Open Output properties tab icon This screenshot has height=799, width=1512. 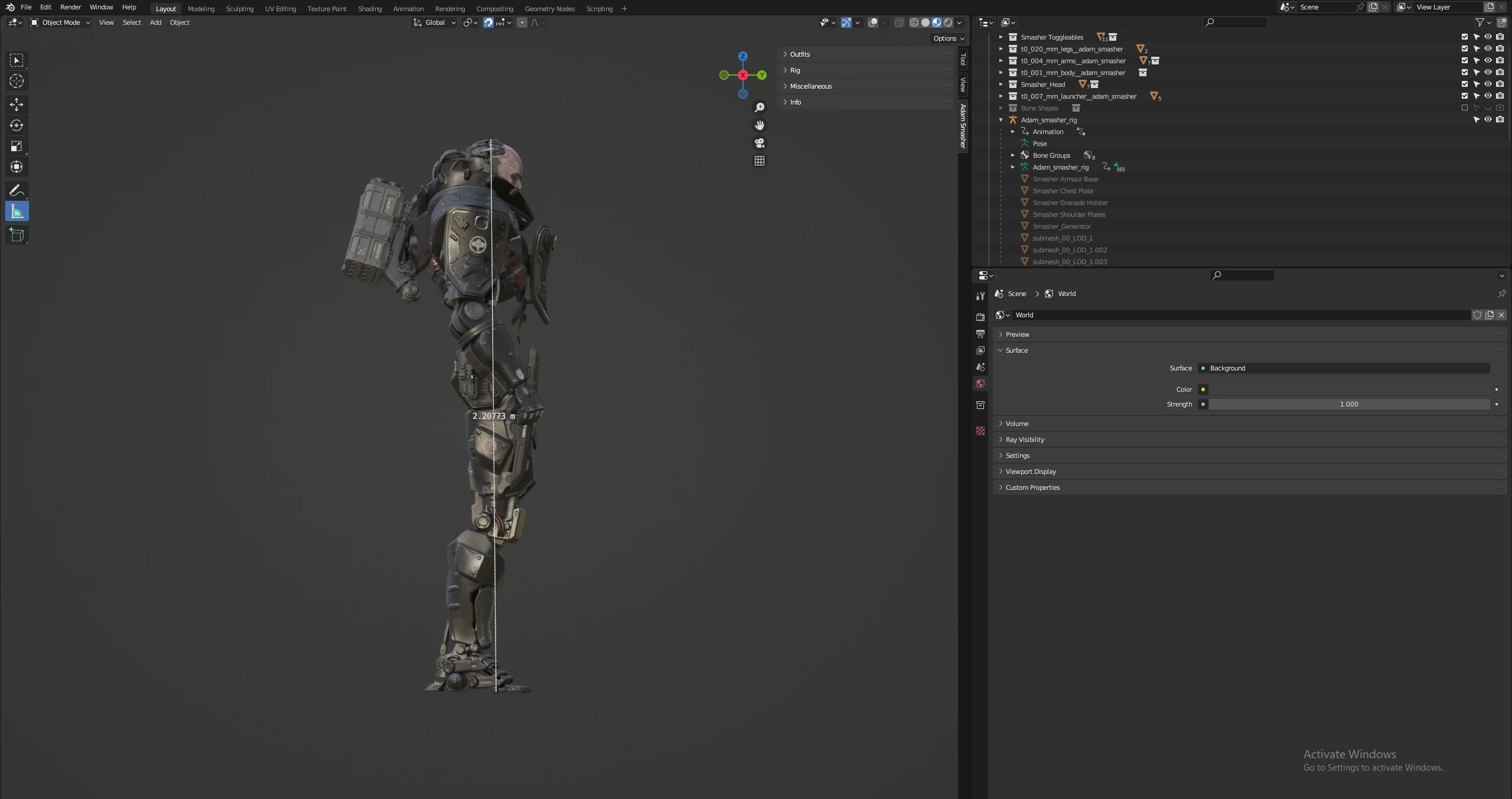pyautogui.click(x=980, y=334)
